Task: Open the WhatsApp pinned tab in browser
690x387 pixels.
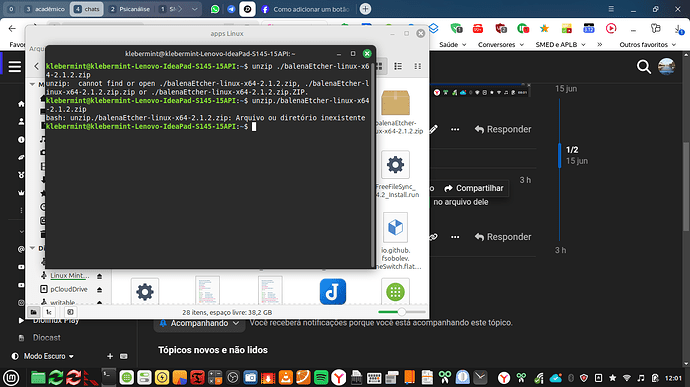Action: coord(215,9)
